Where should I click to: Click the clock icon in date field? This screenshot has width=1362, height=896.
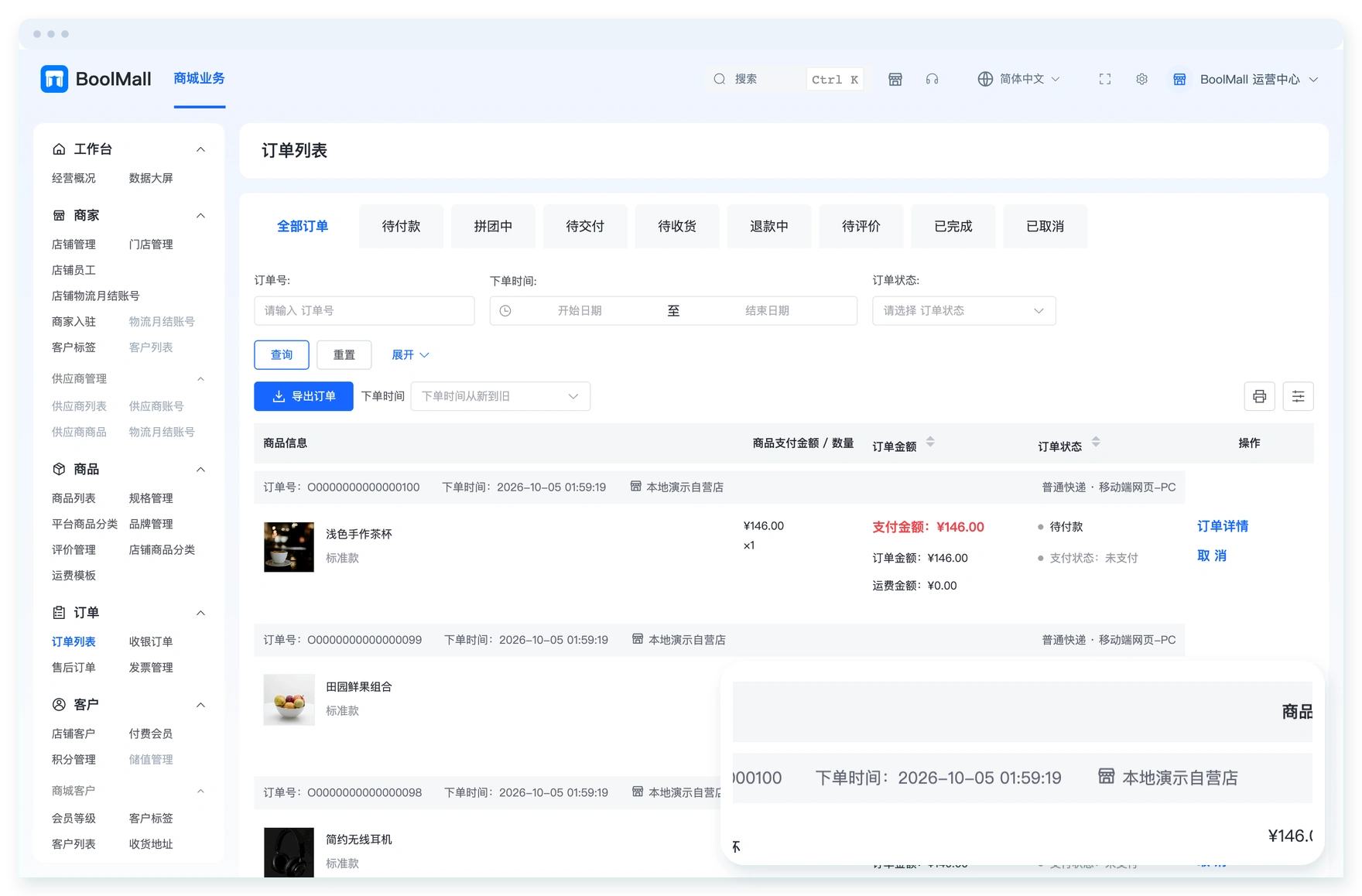(x=505, y=311)
